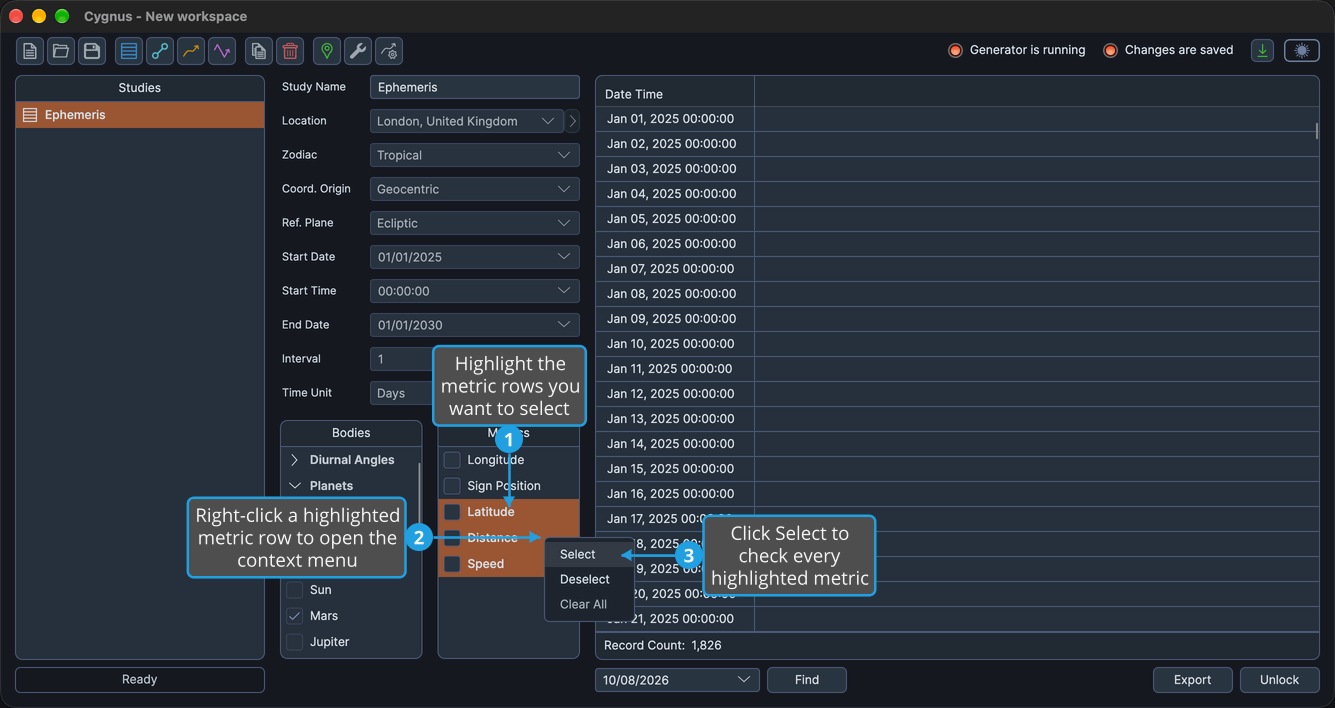
Task: Click the brightness theme toggle icon
Action: [x=1302, y=51]
